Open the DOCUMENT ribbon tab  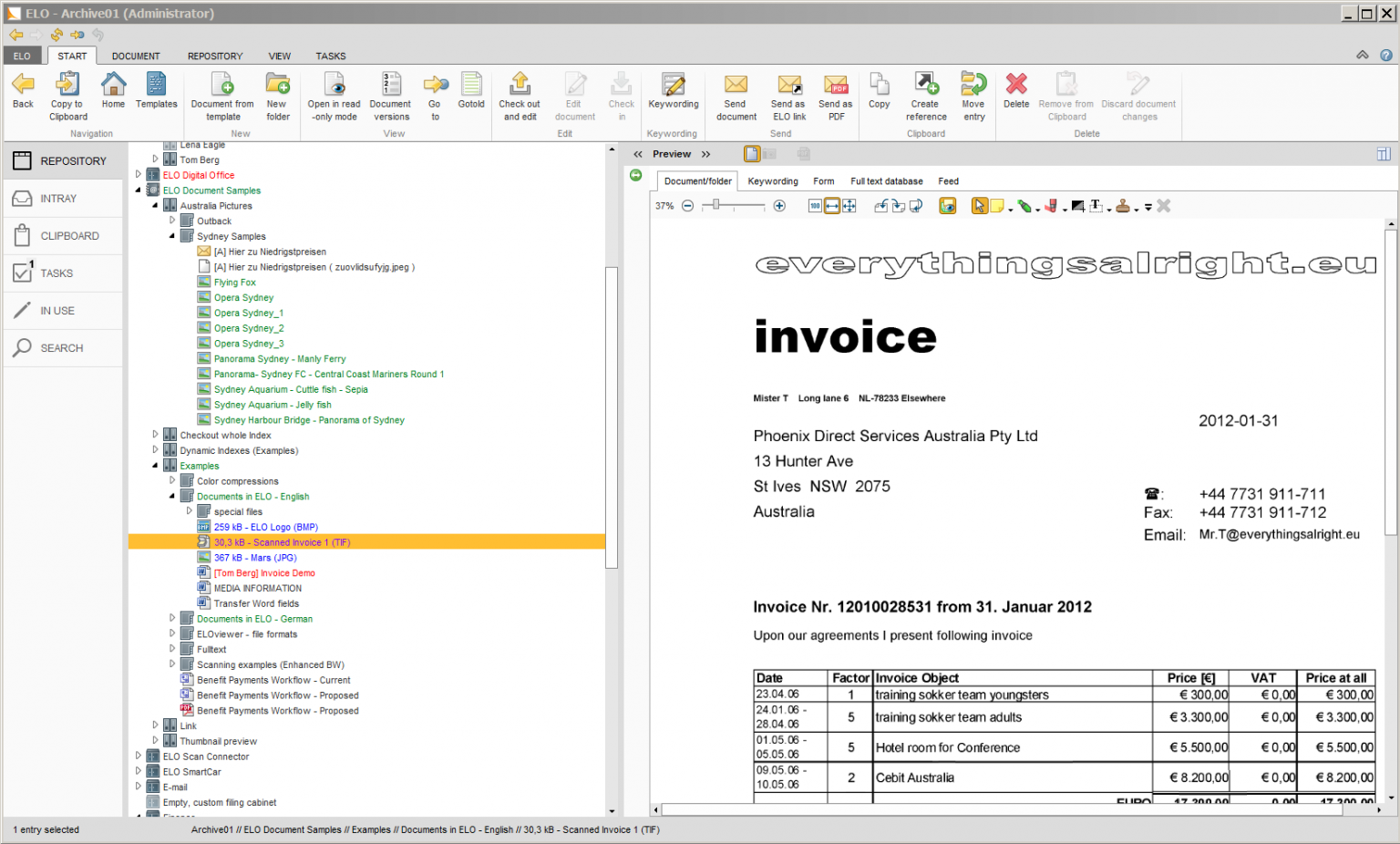pos(136,57)
